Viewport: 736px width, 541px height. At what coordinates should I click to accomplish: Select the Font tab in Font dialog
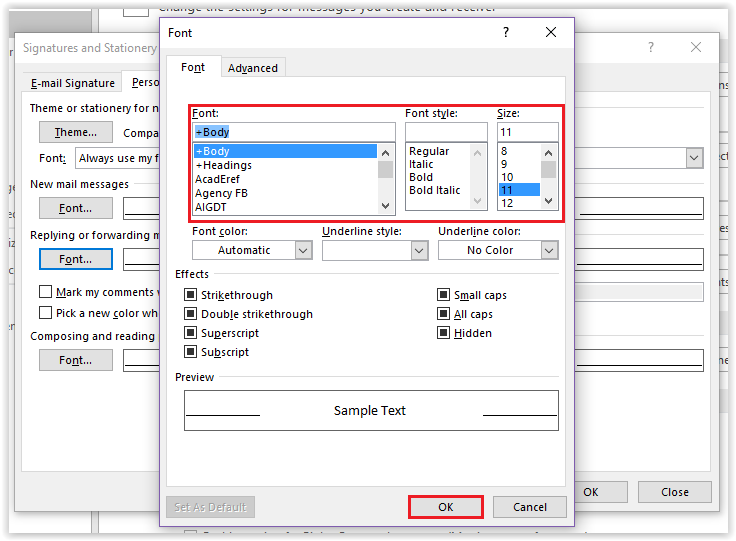point(193,67)
